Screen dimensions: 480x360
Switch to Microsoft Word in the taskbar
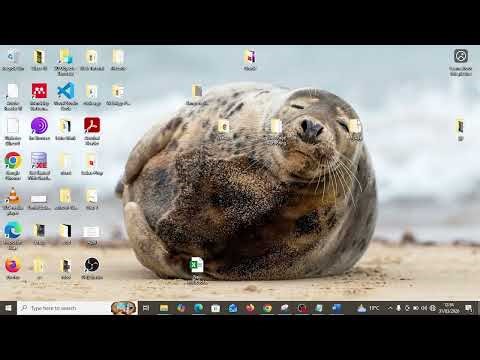tap(337, 308)
